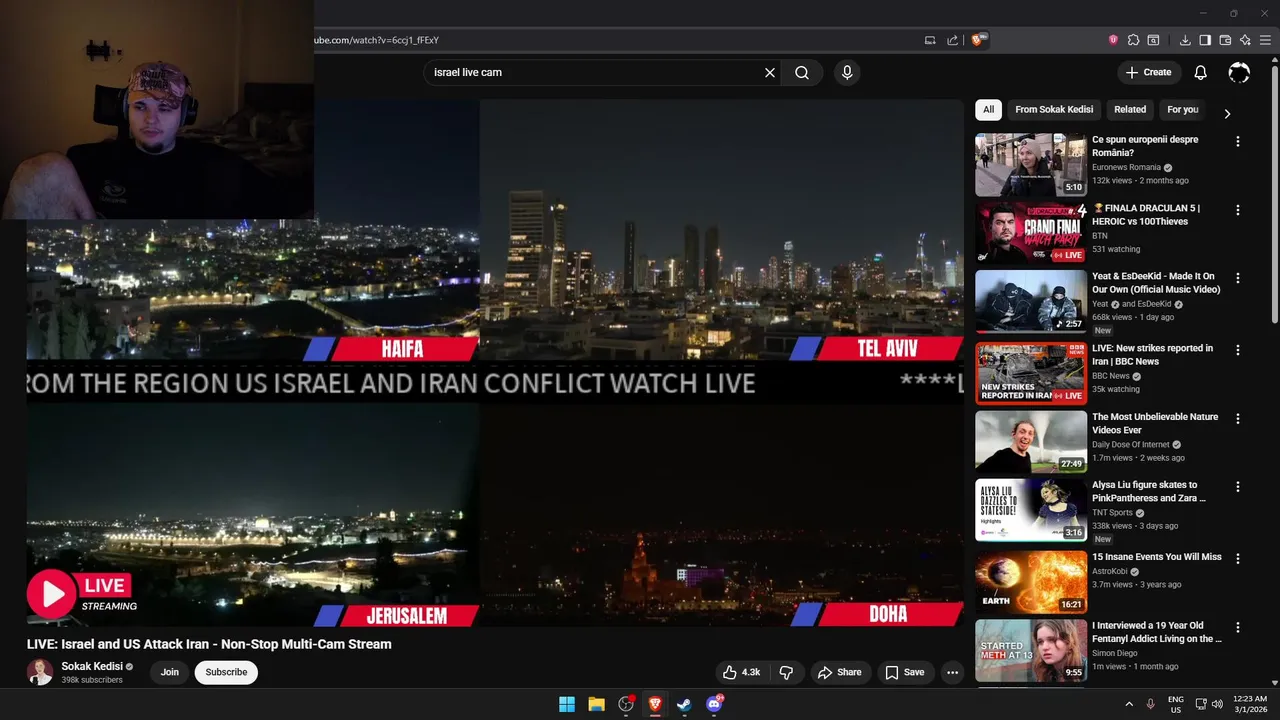The image size is (1280, 720).
Task: Open Discord from the taskbar
Action: [714, 704]
